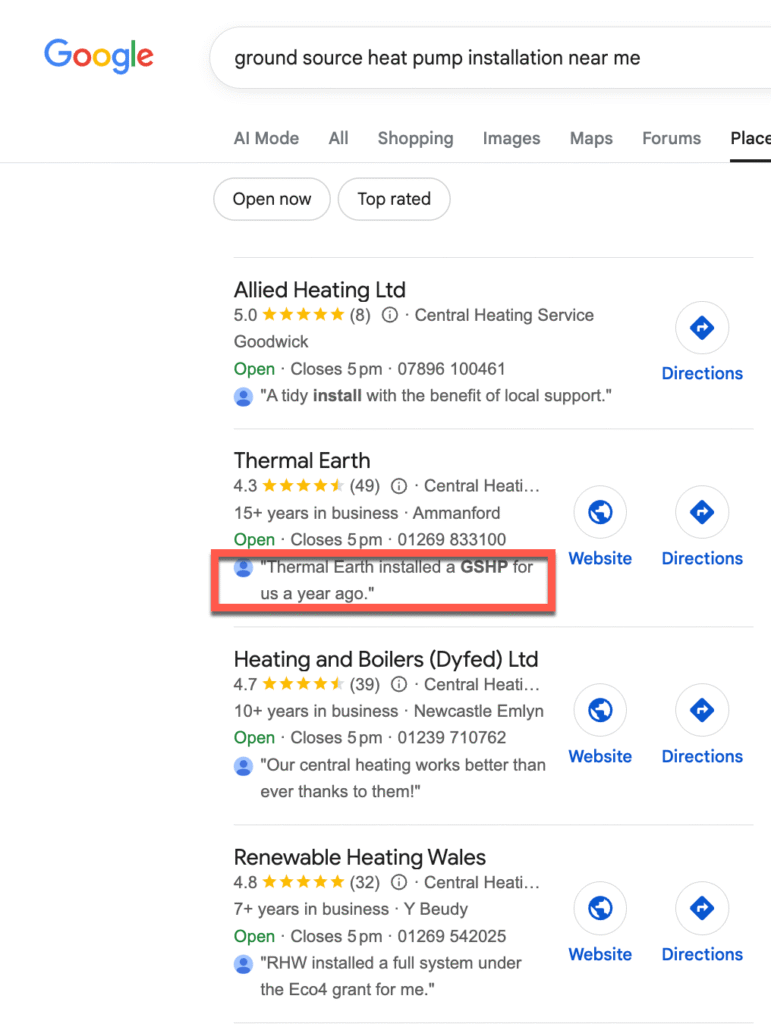Click info icon next to Allied Heating reviews
This screenshot has width=771, height=1024.
390,315
